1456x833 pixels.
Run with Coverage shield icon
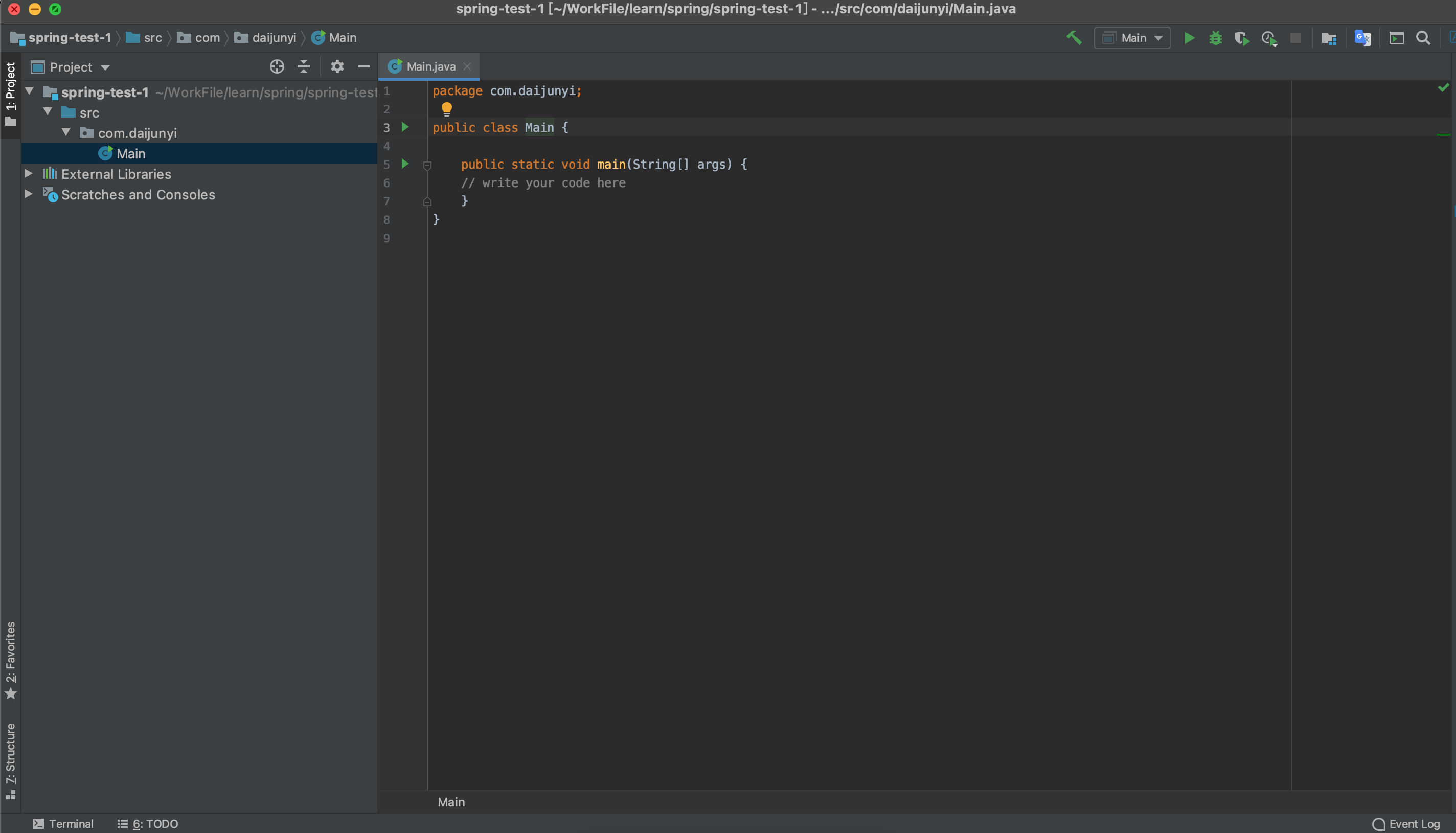(x=1241, y=38)
